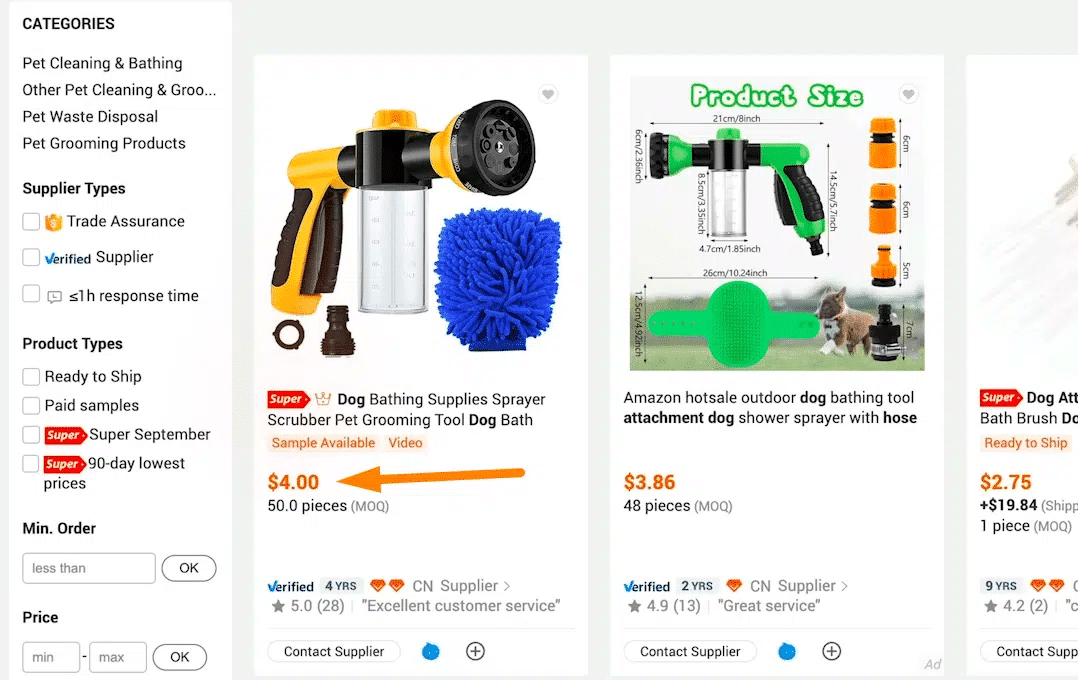Toggle Ready to Ship checkbox
Image resolution: width=1078 pixels, height=680 pixels.
31,377
